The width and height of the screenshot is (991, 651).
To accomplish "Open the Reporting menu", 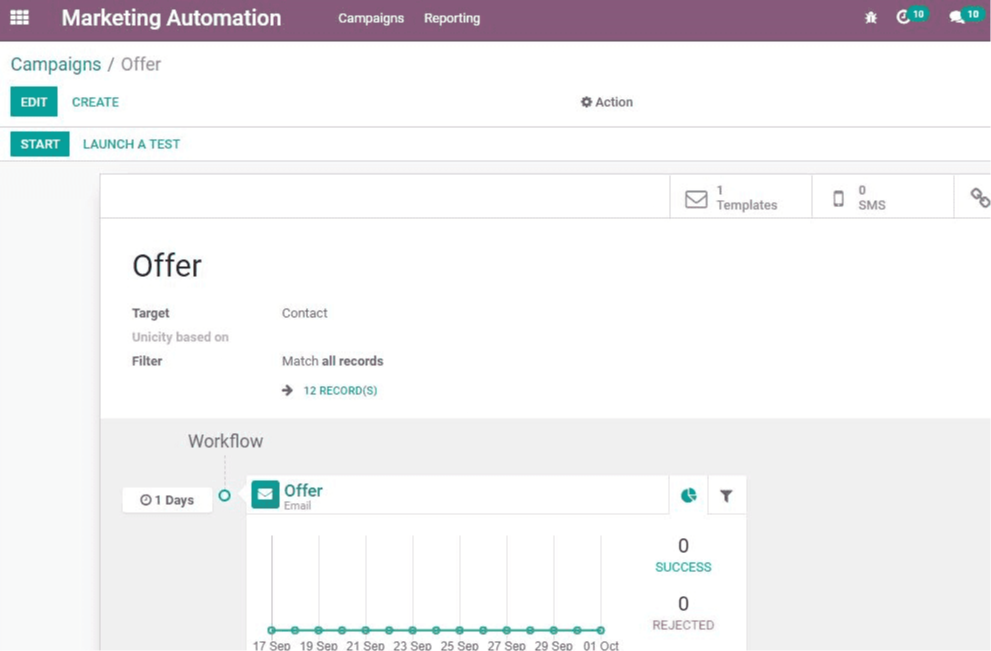I will [452, 18].
